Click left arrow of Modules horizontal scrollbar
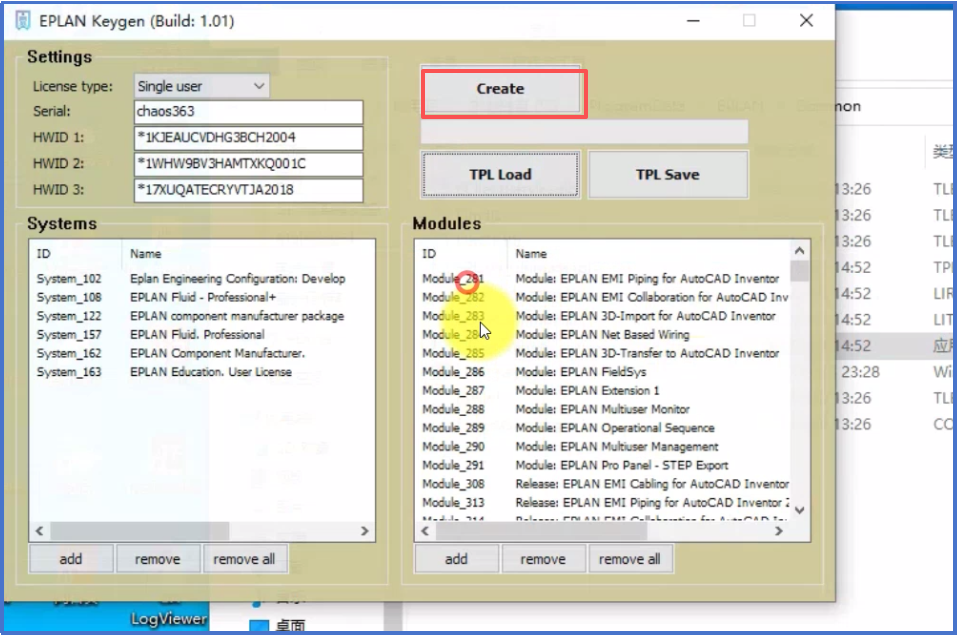 pyautogui.click(x=426, y=531)
